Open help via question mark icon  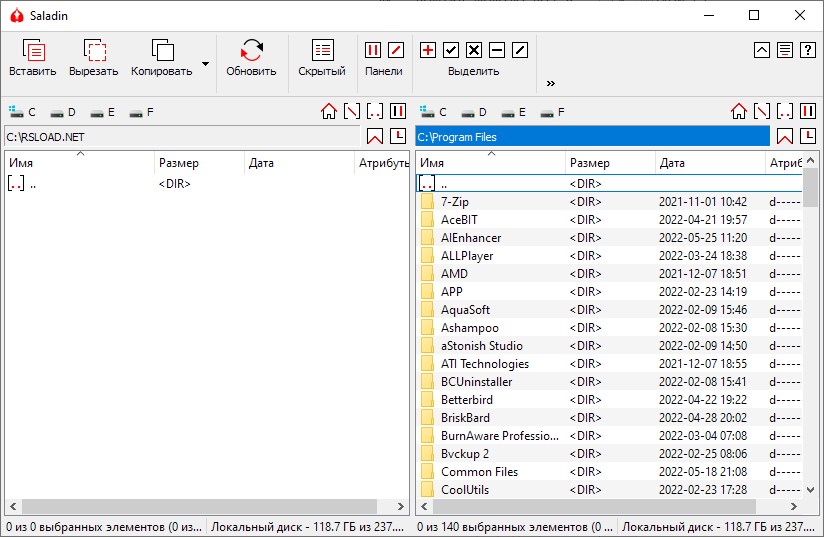pos(808,50)
